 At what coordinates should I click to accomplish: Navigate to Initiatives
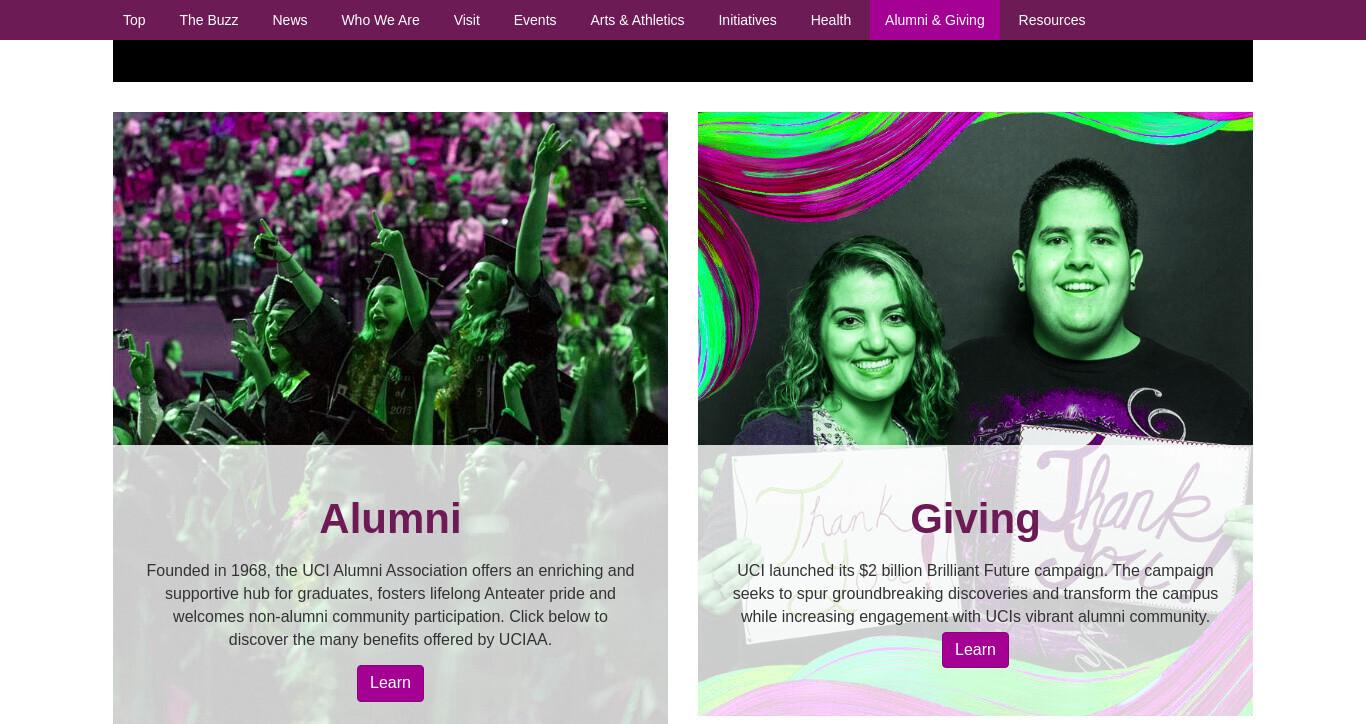click(747, 20)
